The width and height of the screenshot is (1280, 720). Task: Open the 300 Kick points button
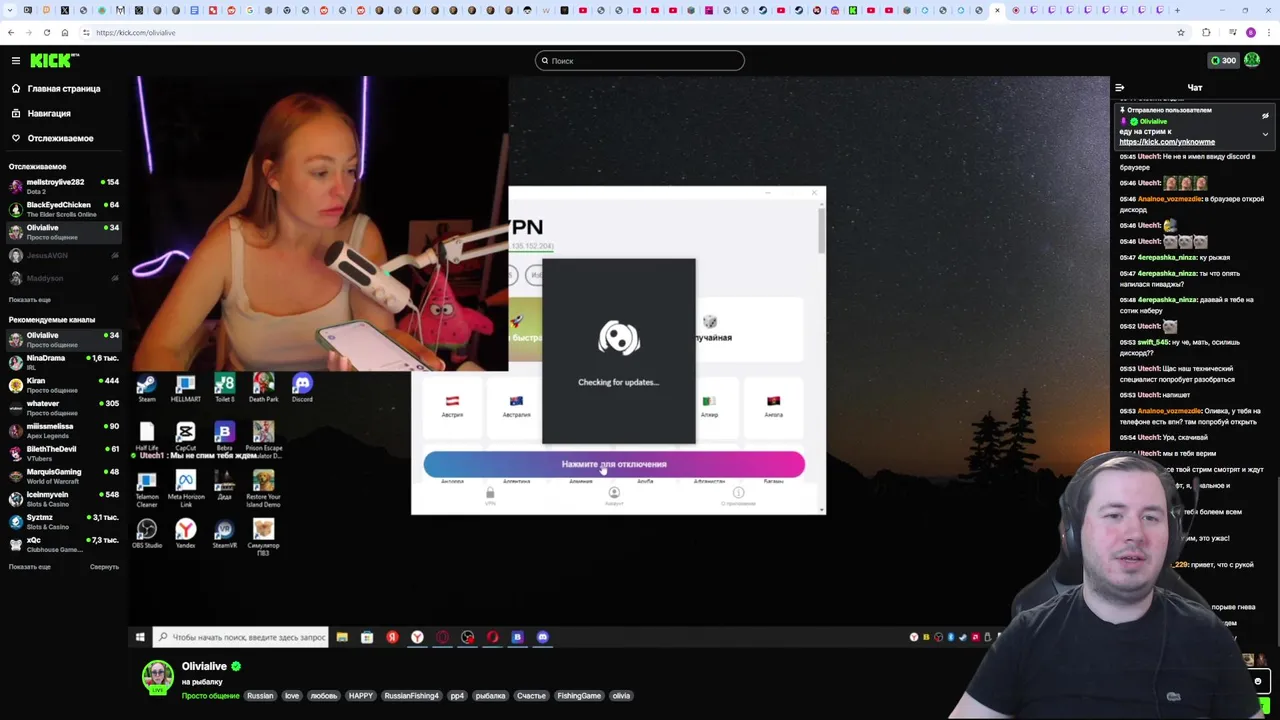coord(1223,60)
